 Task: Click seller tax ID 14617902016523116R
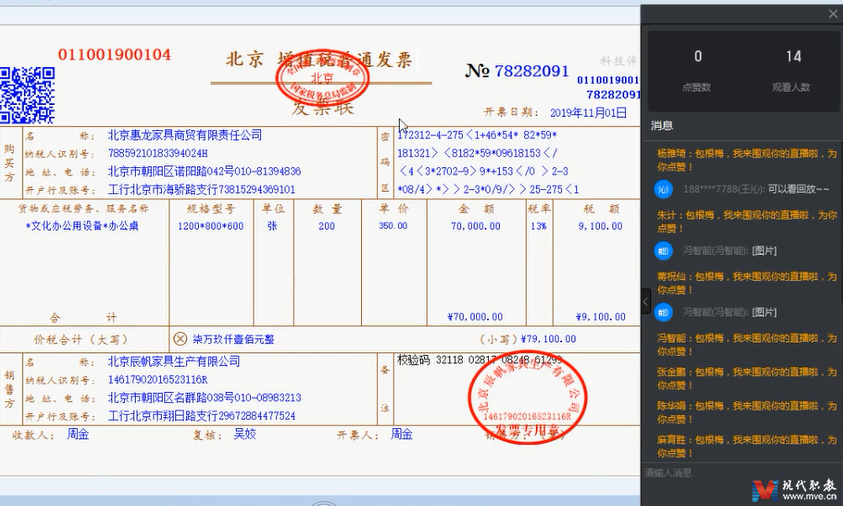pos(158,380)
